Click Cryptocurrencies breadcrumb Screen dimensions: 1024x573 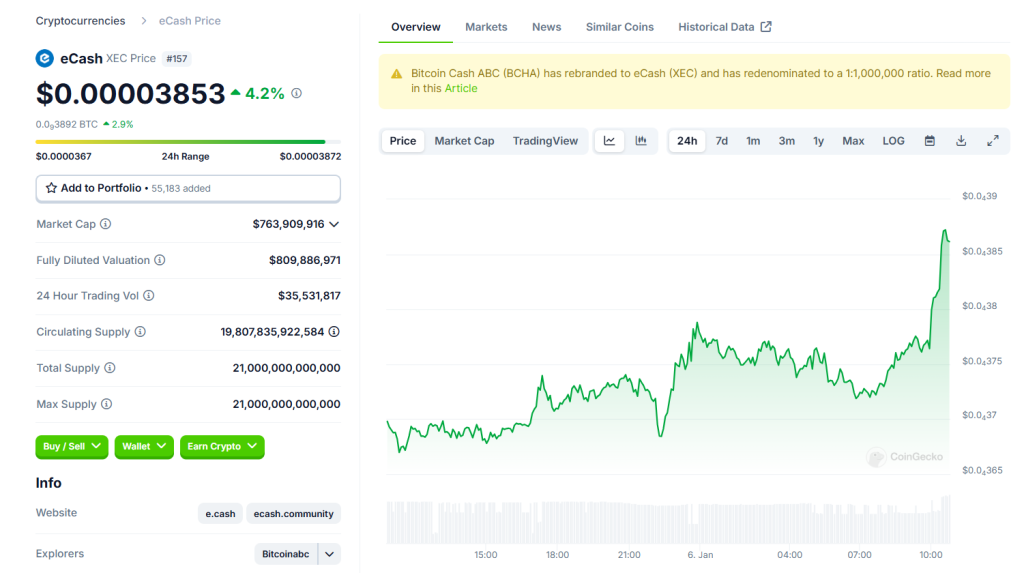[81, 21]
